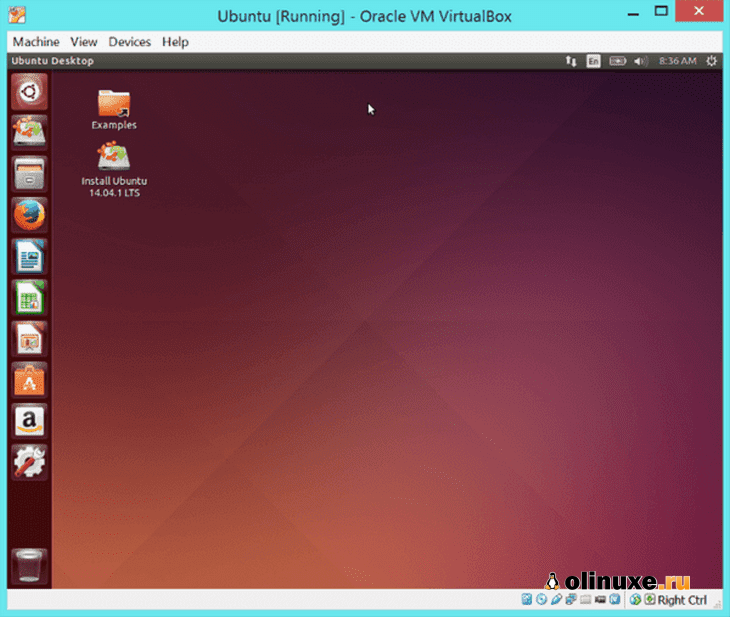
Task: Open the Amazon launcher icon
Action: click(x=29, y=421)
